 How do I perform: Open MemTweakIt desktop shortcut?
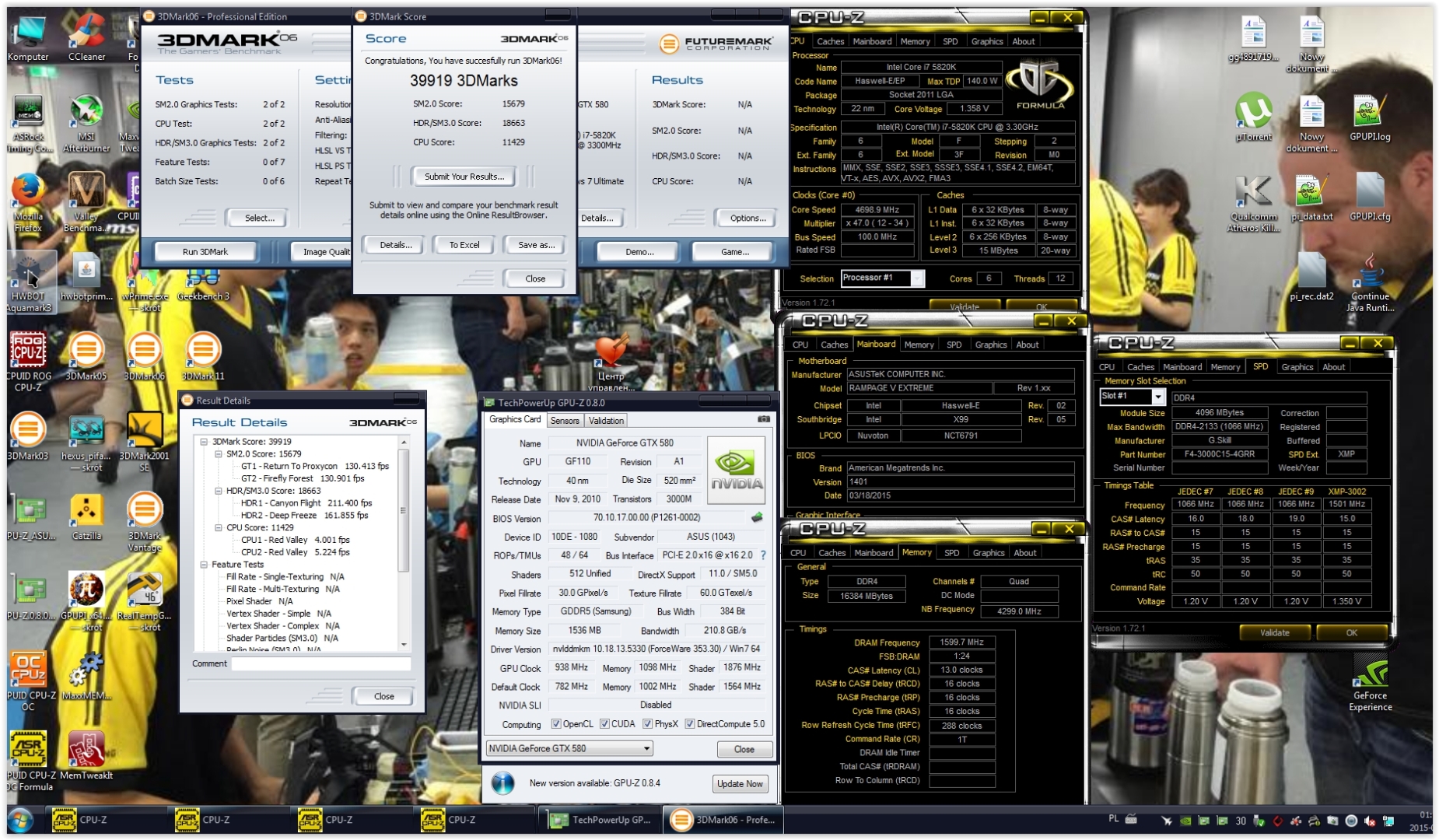coord(86,756)
